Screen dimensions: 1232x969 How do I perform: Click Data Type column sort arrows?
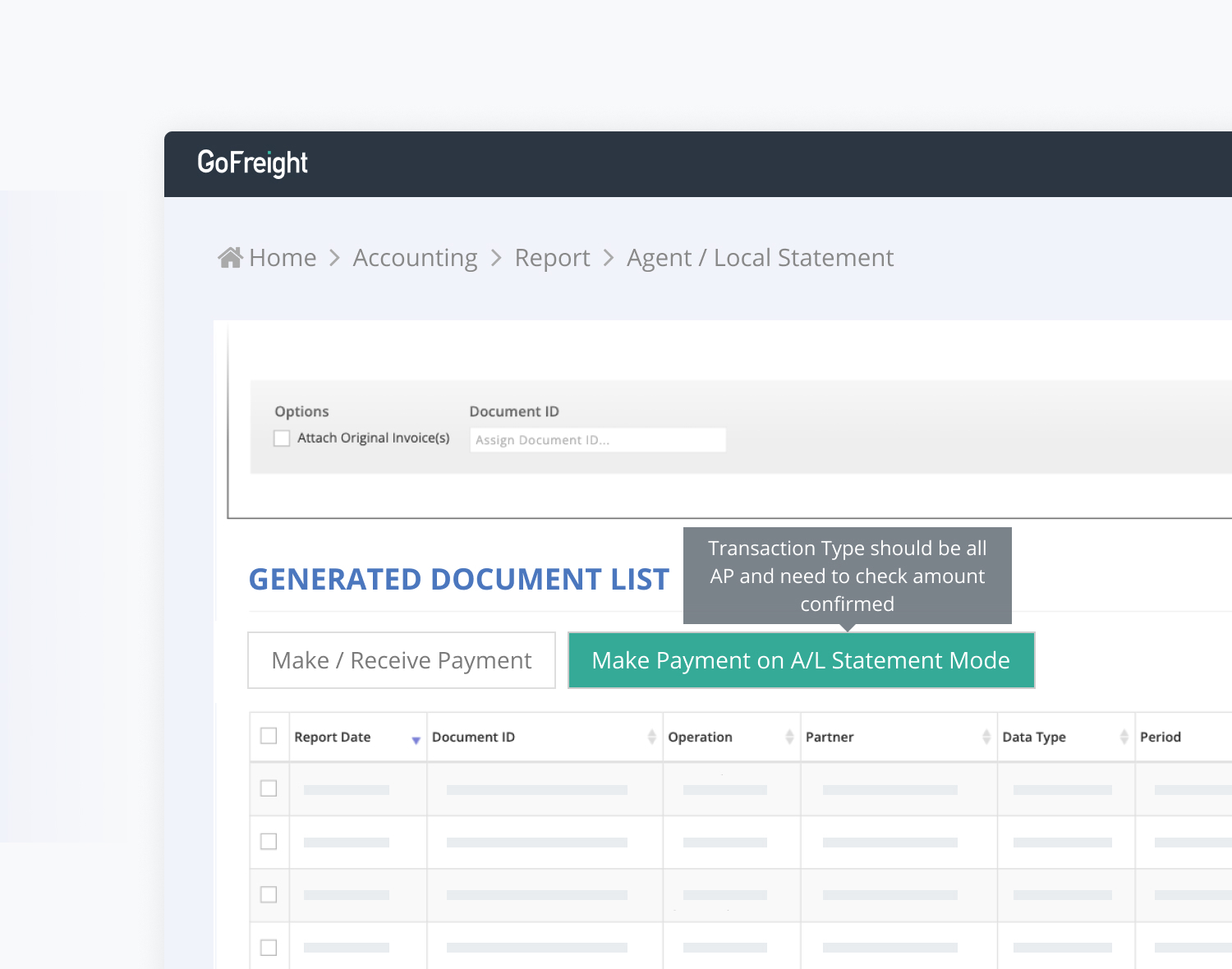(1124, 737)
